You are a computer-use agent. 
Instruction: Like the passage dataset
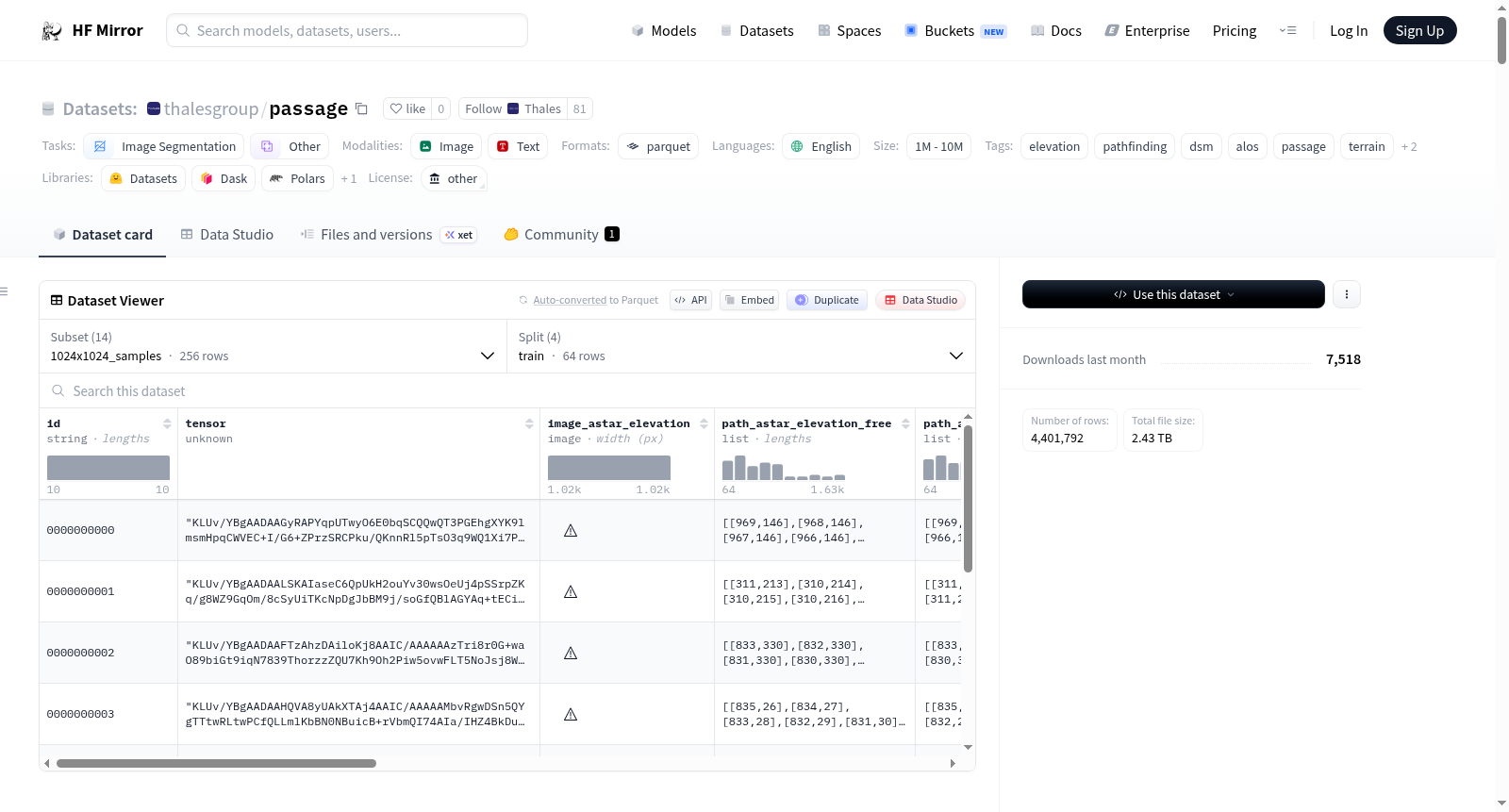(407, 108)
